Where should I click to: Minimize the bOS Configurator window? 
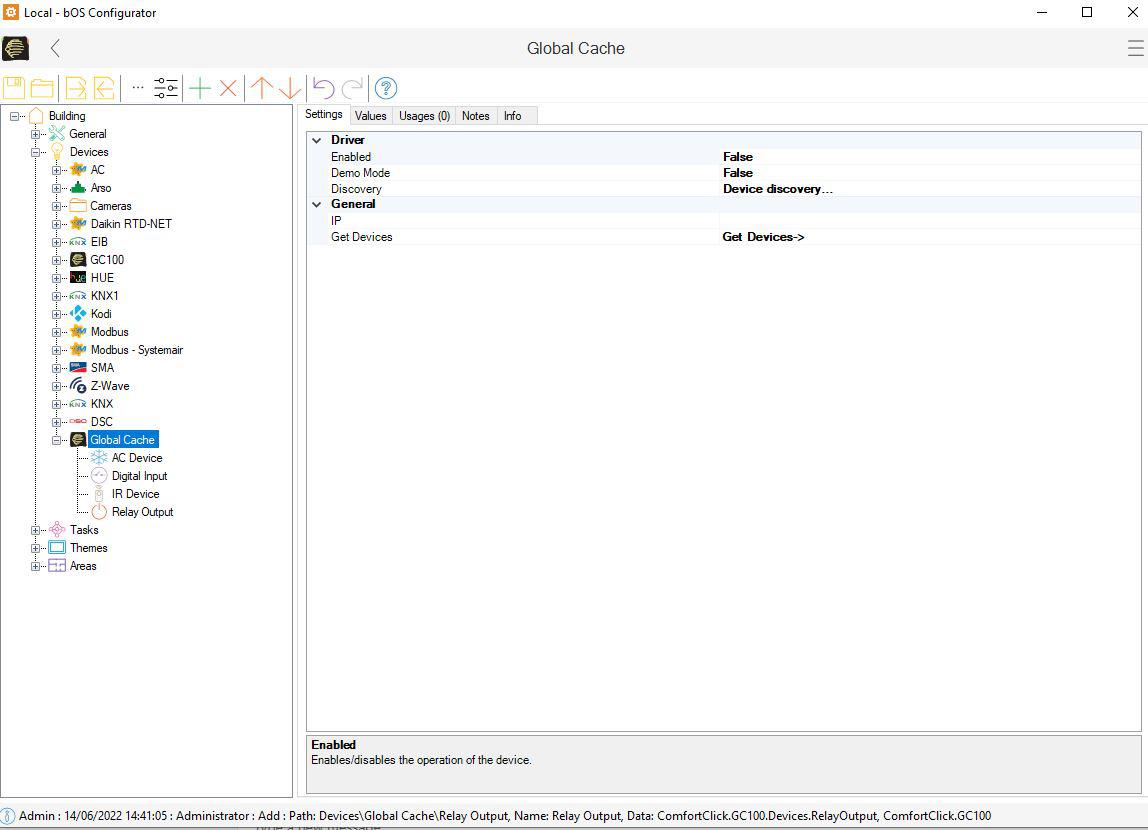click(1042, 12)
